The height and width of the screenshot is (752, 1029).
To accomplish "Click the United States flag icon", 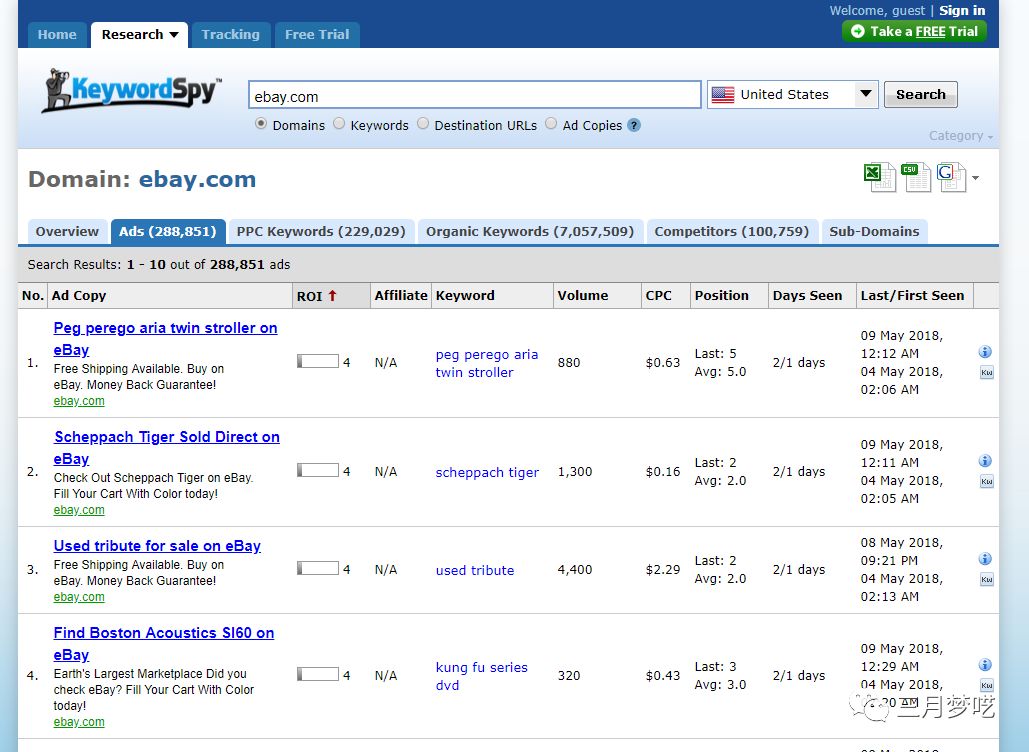I will click(723, 94).
